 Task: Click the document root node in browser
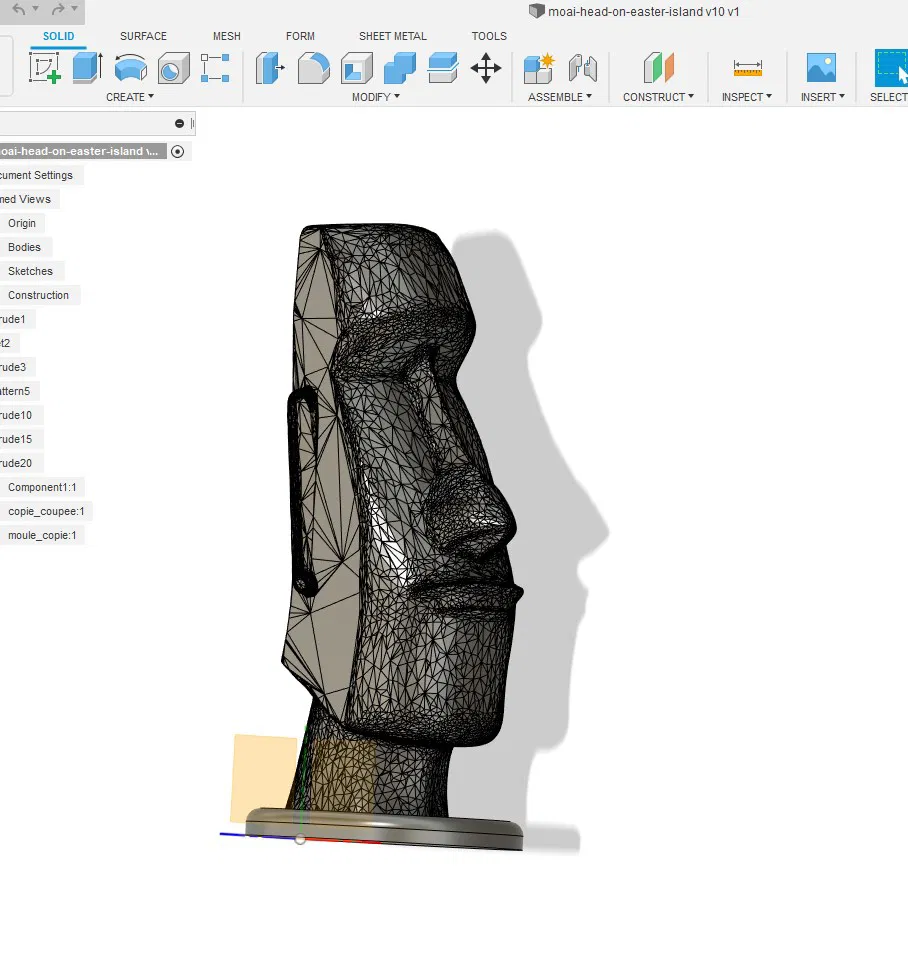click(83, 151)
